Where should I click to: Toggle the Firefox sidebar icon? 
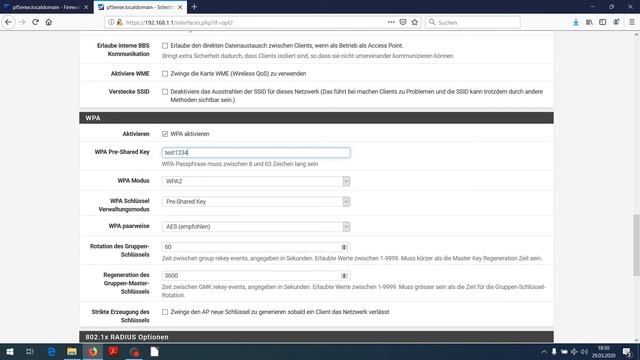pyautogui.click(x=602, y=22)
